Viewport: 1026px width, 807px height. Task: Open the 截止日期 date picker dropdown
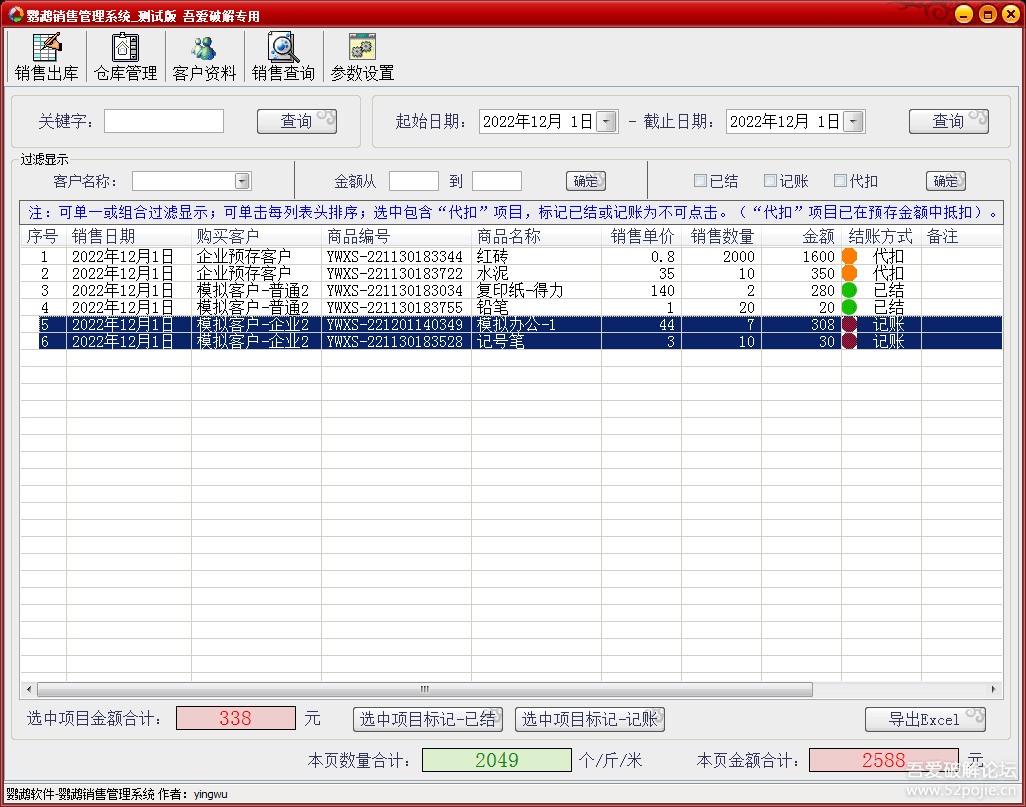coord(855,121)
